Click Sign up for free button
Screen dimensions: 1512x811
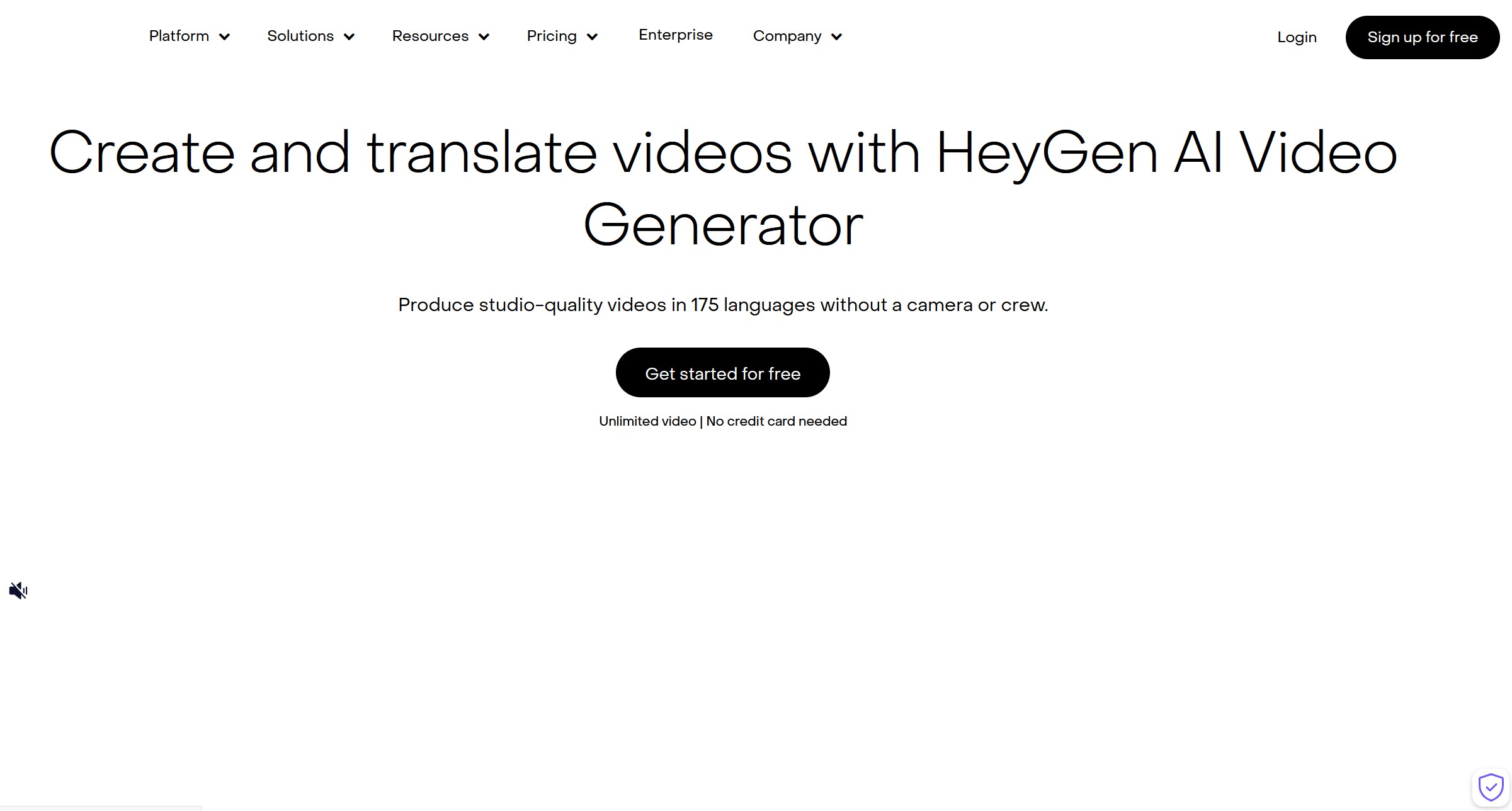click(1422, 37)
